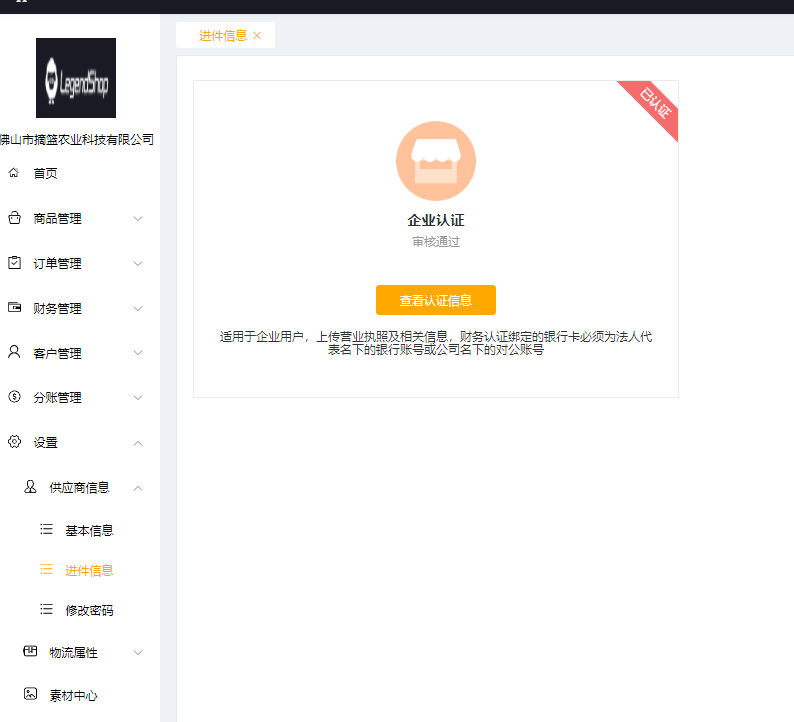794x722 pixels.
Task: Click the clipboard icon for 订单管理
Action: pyautogui.click(x=14, y=263)
